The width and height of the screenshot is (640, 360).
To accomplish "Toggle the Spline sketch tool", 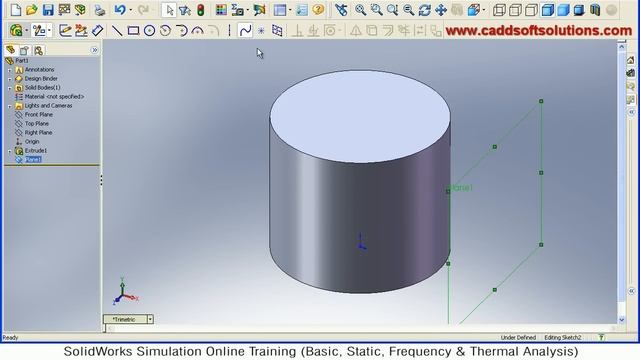I will click(245, 30).
